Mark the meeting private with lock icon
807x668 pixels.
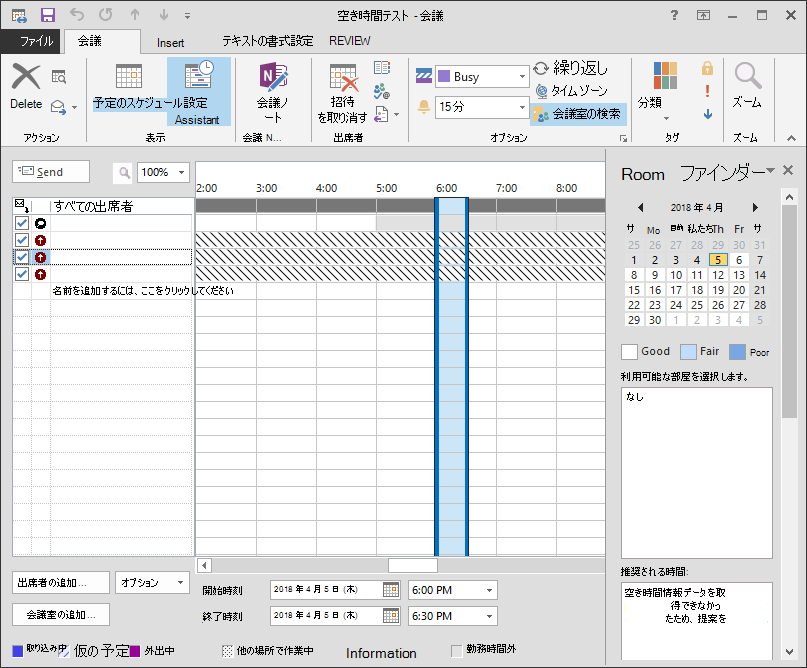(x=708, y=67)
